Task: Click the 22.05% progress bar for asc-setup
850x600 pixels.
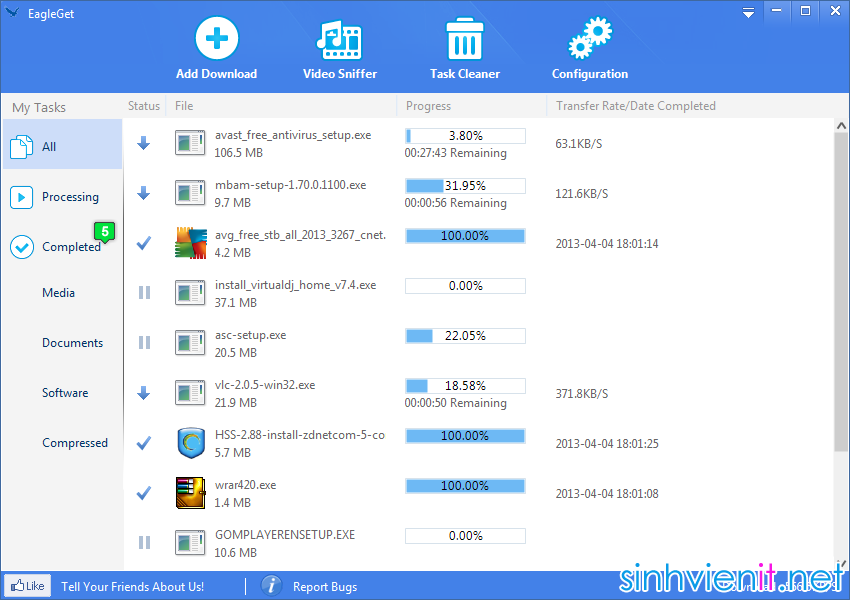Action: coord(465,336)
